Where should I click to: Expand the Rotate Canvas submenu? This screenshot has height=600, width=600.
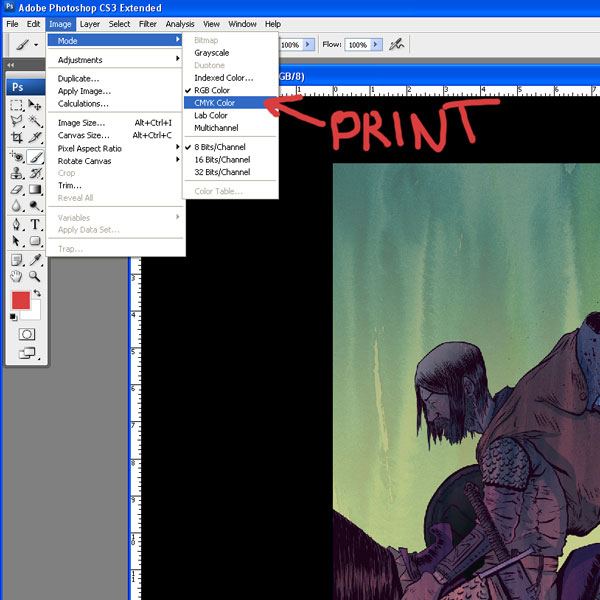click(x=114, y=161)
